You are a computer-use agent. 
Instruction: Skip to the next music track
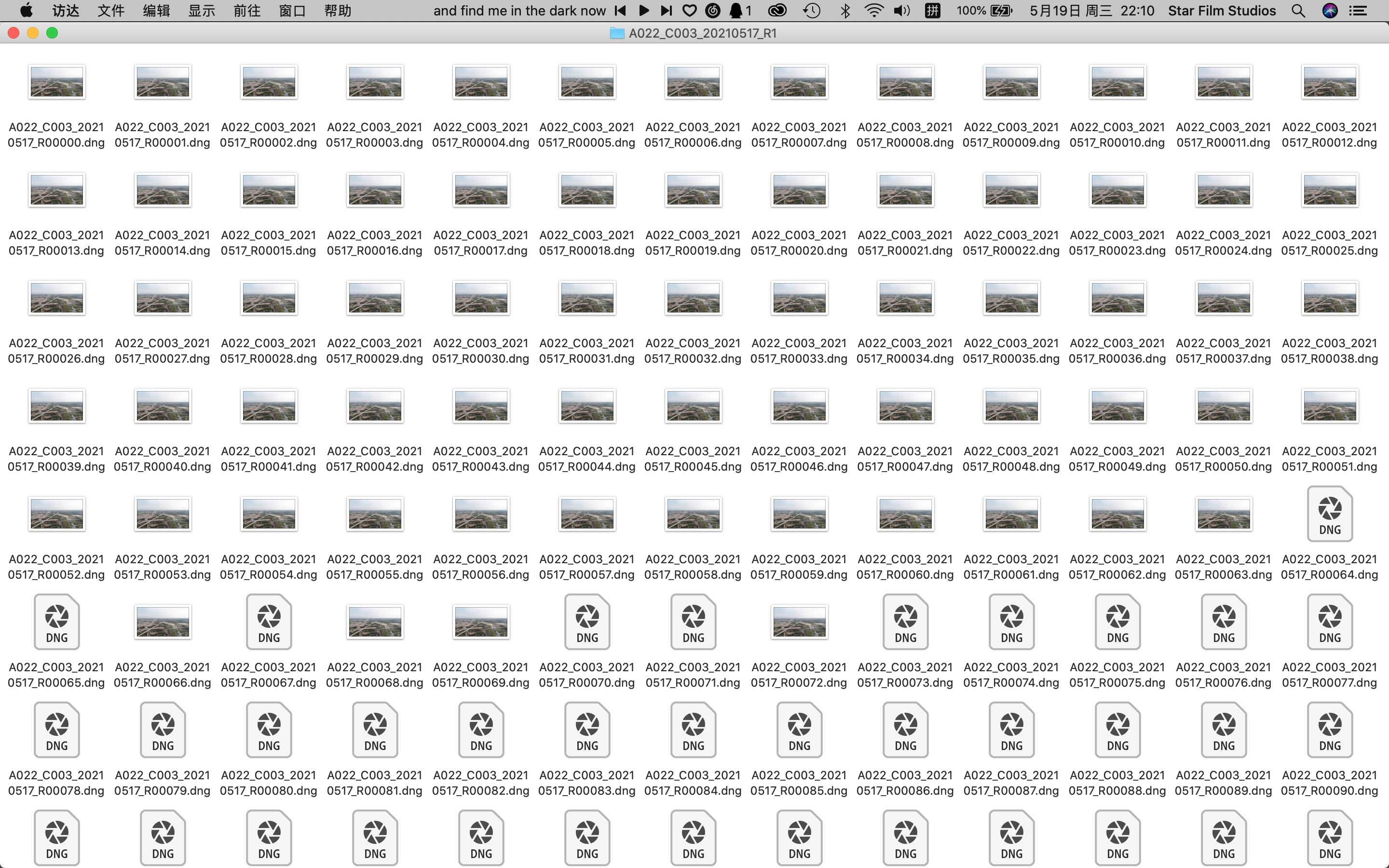click(666, 10)
